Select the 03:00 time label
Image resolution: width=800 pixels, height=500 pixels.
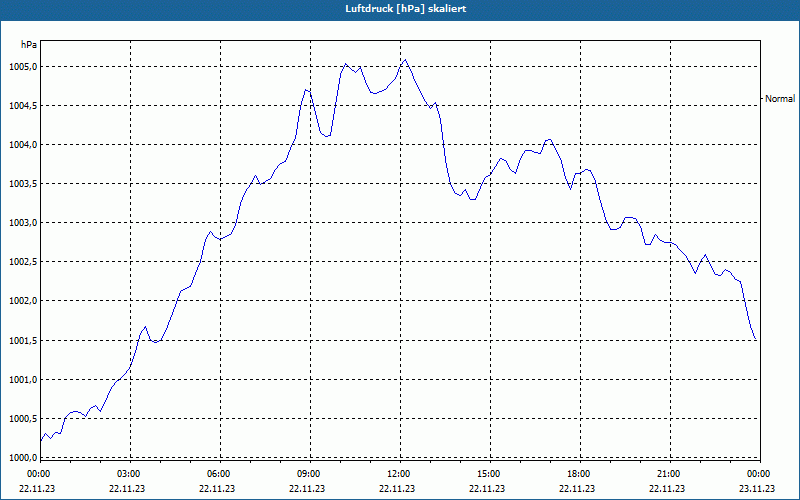point(129,474)
